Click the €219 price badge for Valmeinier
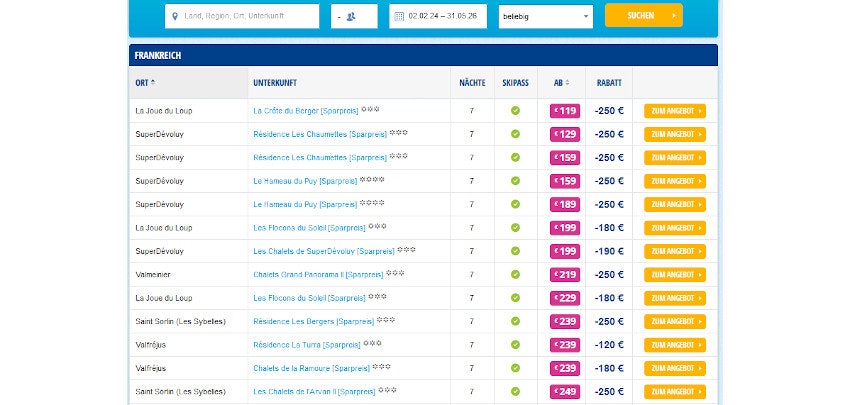The image size is (850, 405). point(565,274)
